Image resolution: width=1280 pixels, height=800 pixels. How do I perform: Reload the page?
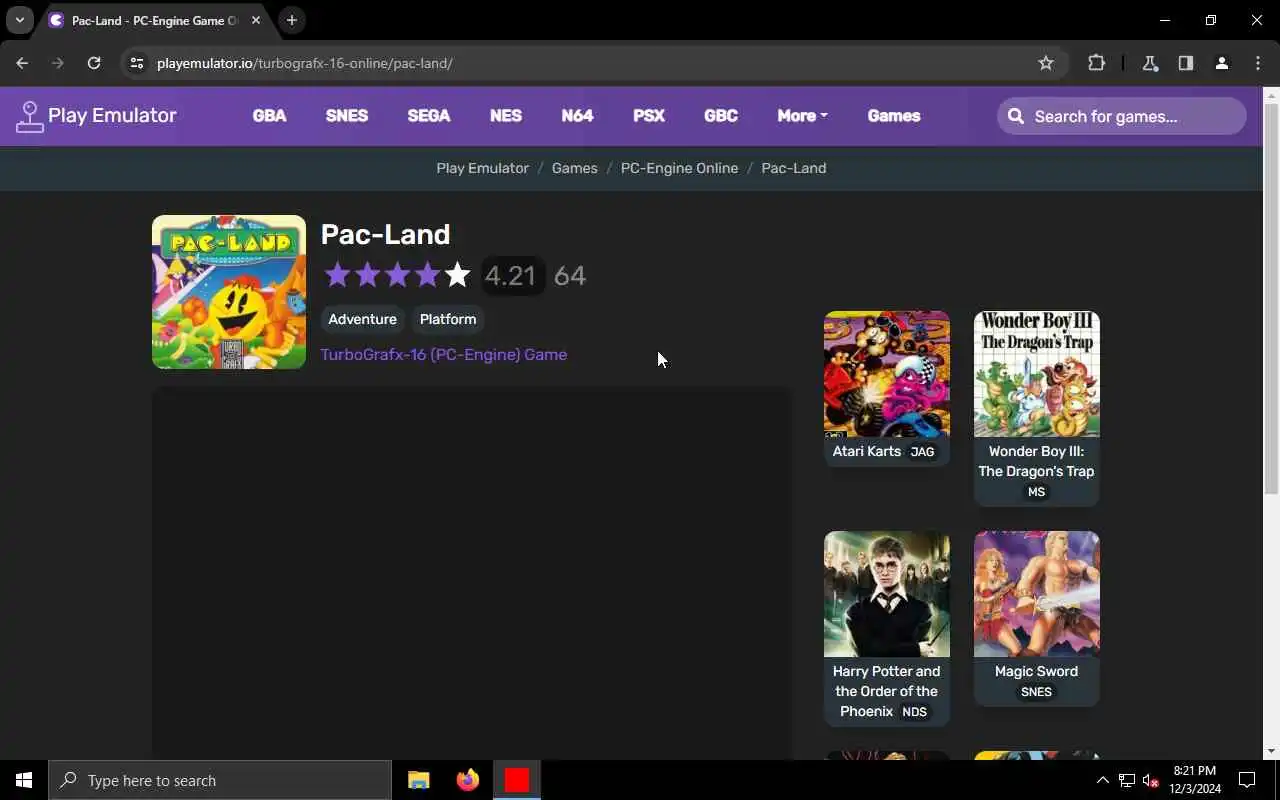point(94,63)
